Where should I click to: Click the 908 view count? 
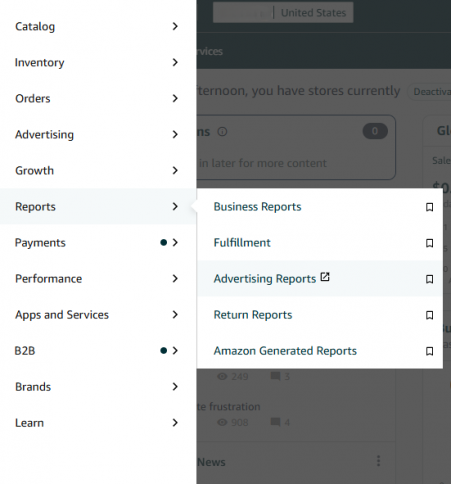pos(240,423)
